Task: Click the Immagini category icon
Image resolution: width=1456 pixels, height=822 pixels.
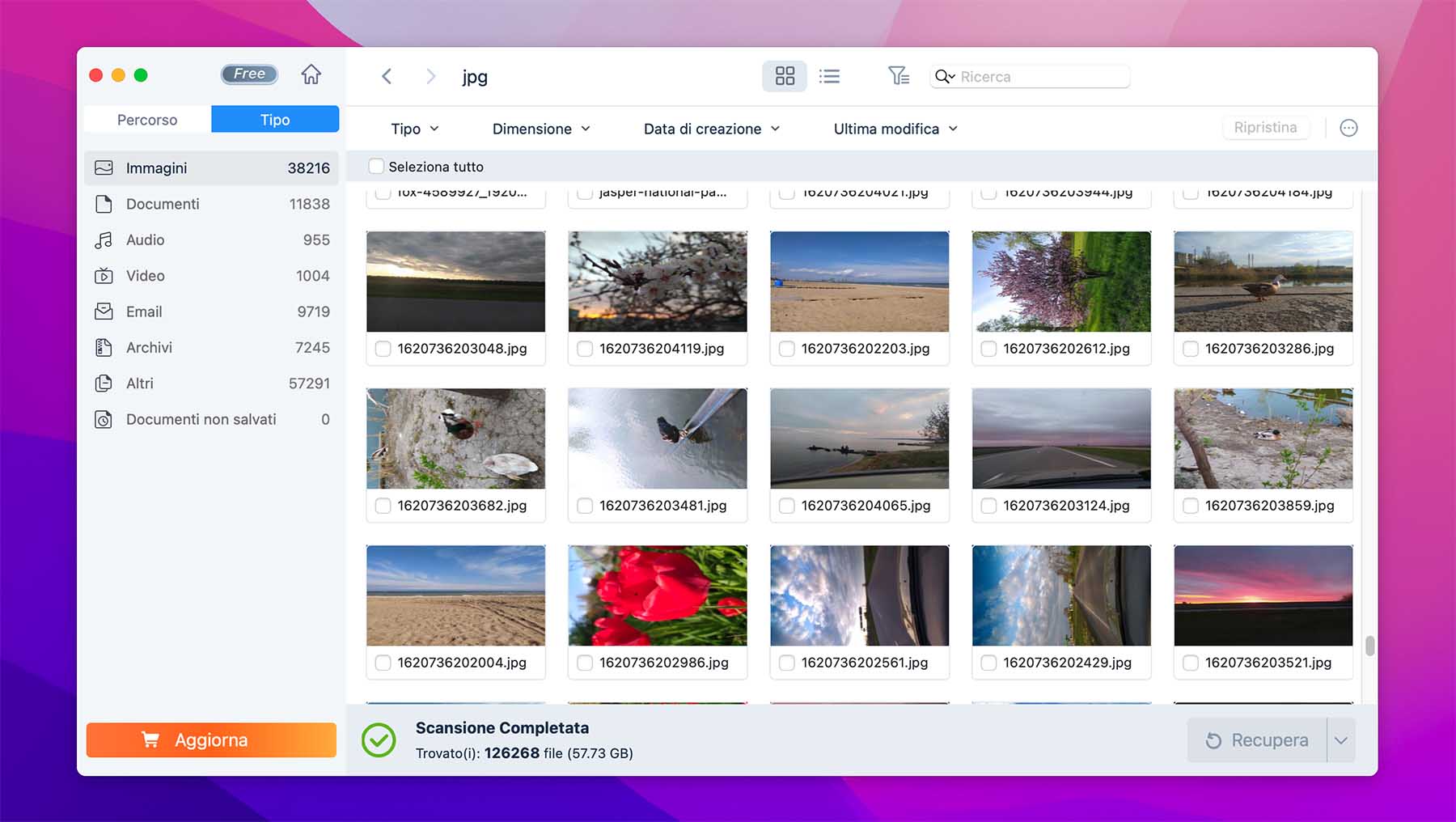Action: pyautogui.click(x=104, y=168)
